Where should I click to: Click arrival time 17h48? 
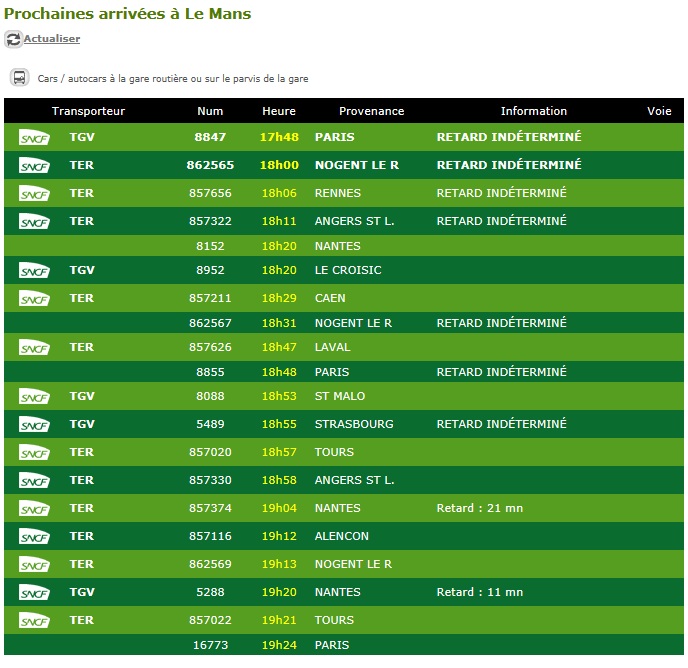[x=279, y=137]
